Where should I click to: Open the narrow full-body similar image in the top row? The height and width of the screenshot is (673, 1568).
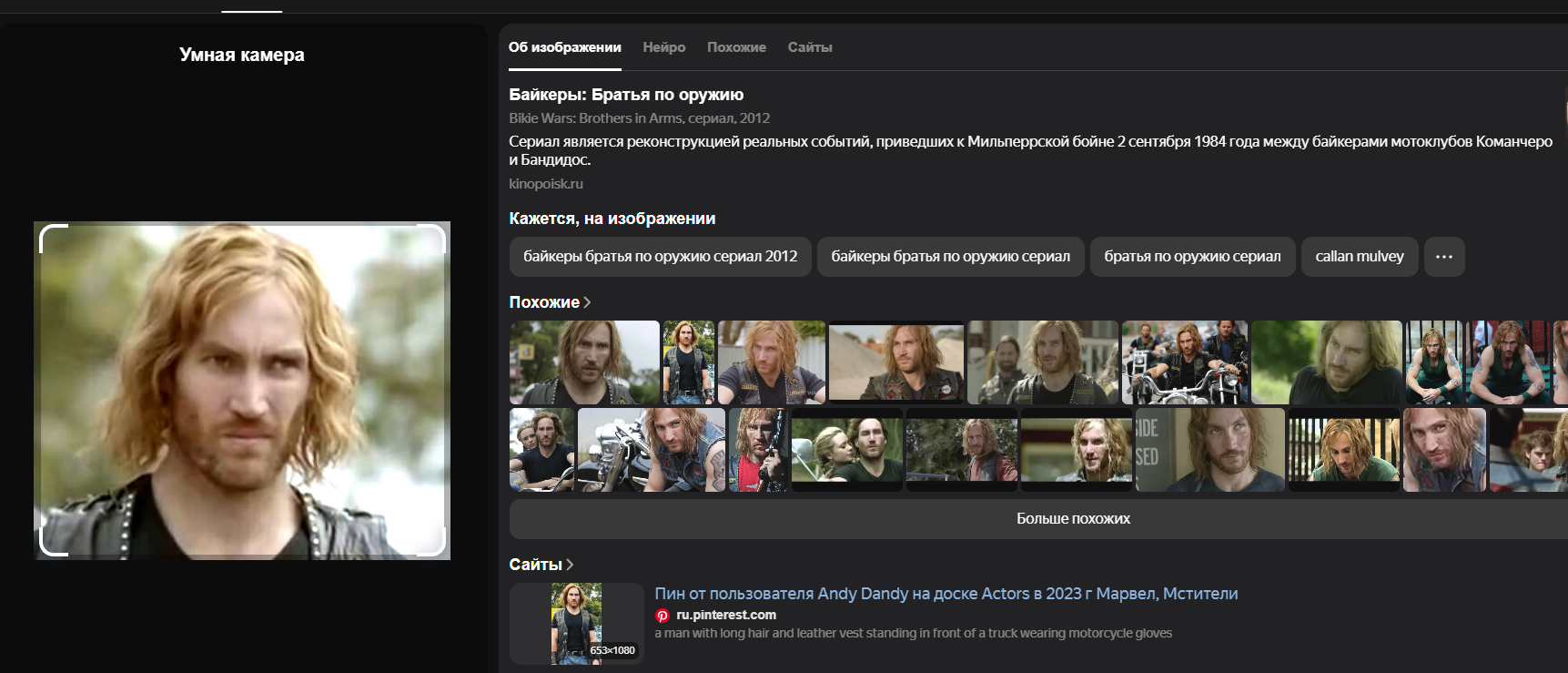tap(689, 362)
